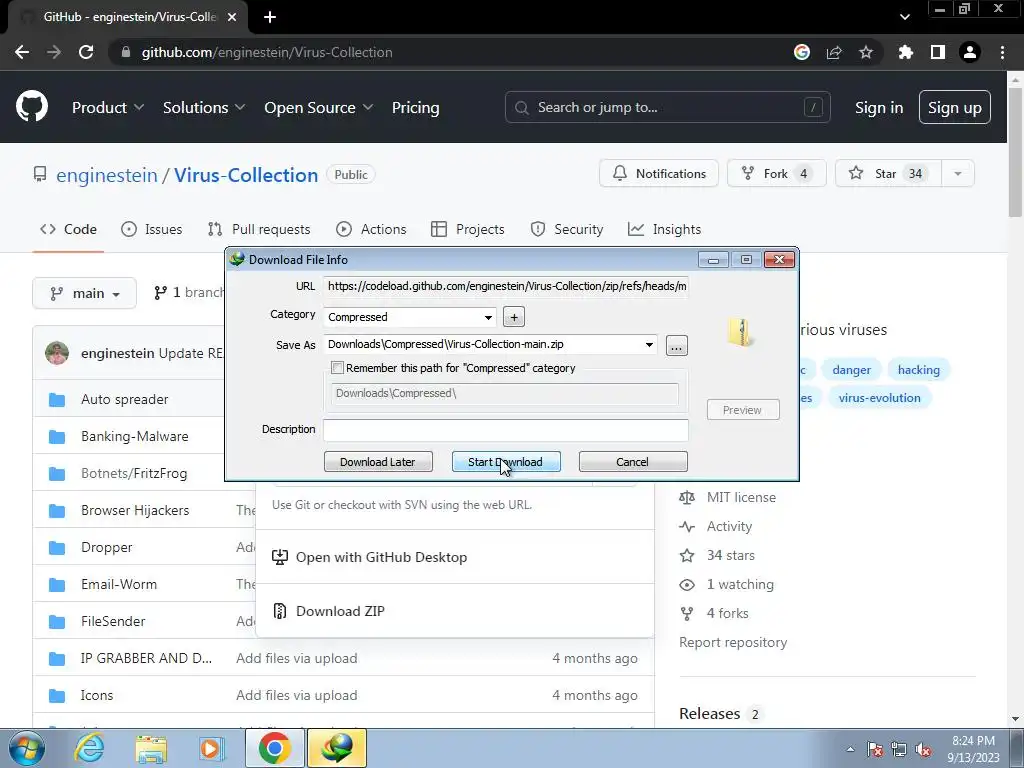
Task: Click the Auto spreader folder icon
Action: click(x=57, y=400)
